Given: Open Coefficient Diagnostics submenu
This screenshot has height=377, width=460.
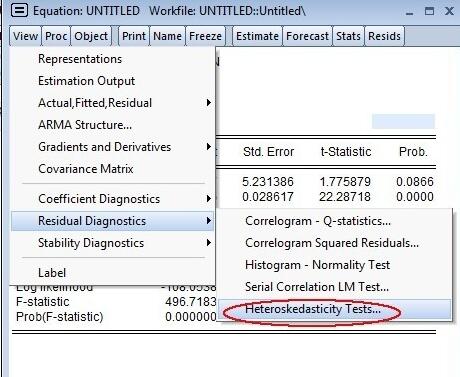Looking at the screenshot, I should pos(113,199).
